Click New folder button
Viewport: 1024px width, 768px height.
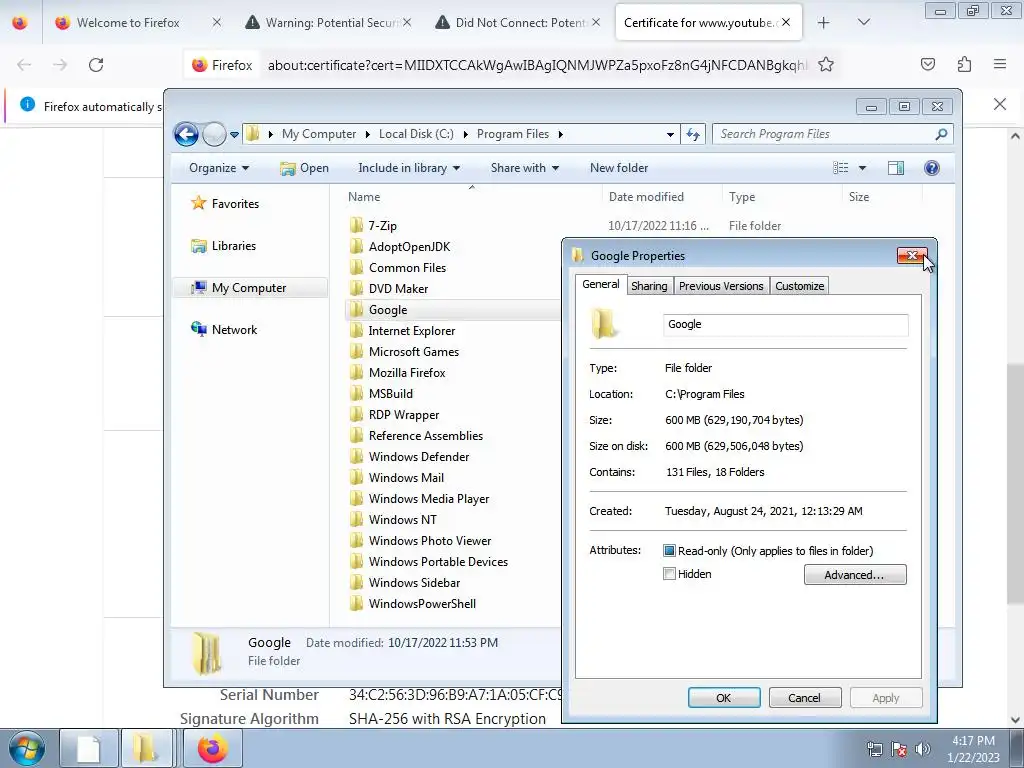(618, 168)
